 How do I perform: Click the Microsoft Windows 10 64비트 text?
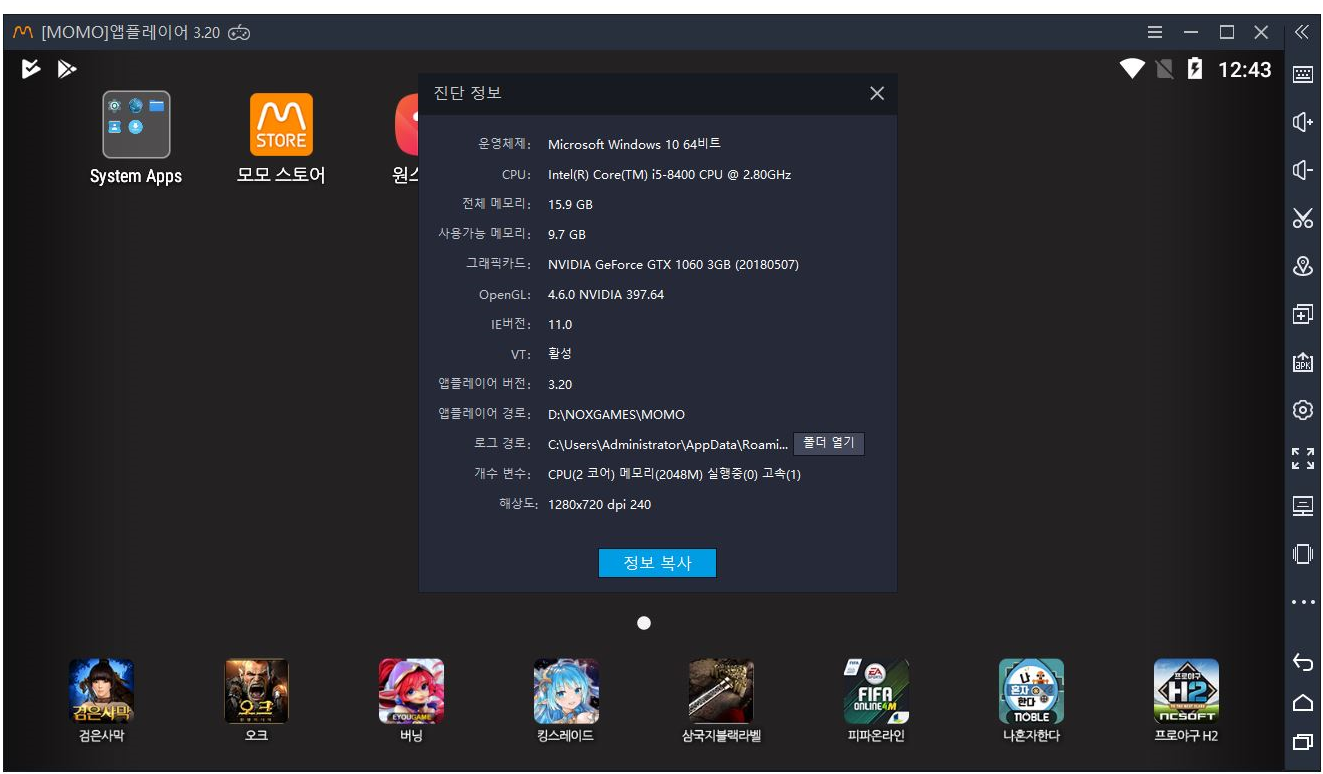pyautogui.click(x=634, y=144)
